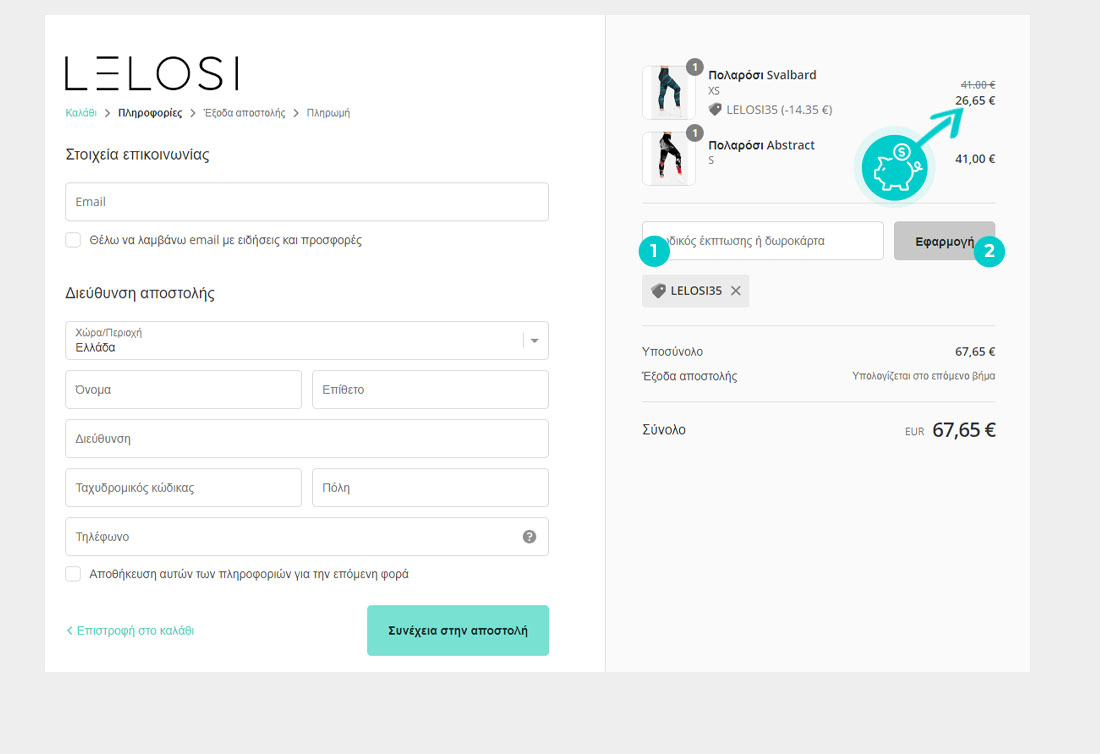Screen dimensions: 1100x754
Task: Click the Abstract item price 41,00 €
Action: [974, 159]
